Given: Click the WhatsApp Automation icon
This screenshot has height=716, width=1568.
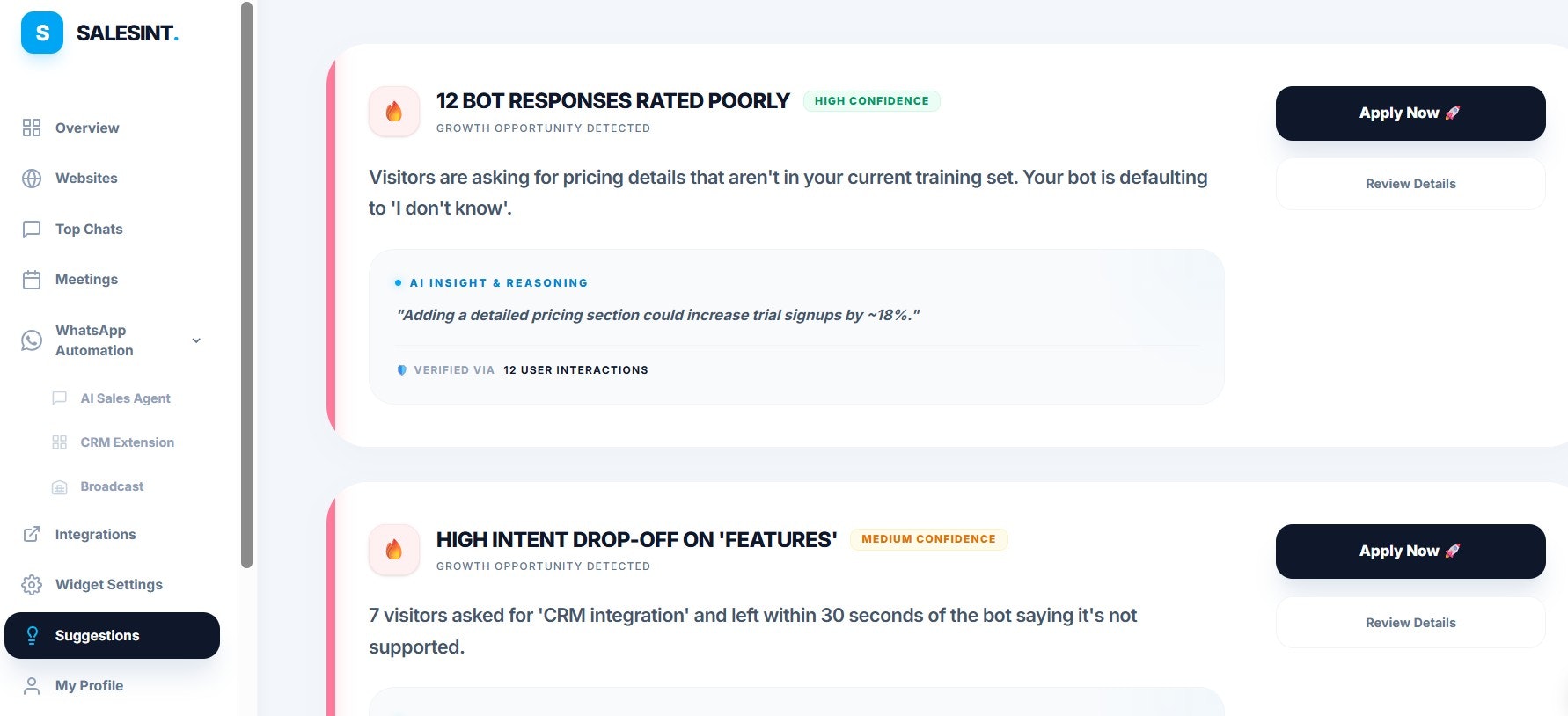Looking at the screenshot, I should tap(32, 340).
